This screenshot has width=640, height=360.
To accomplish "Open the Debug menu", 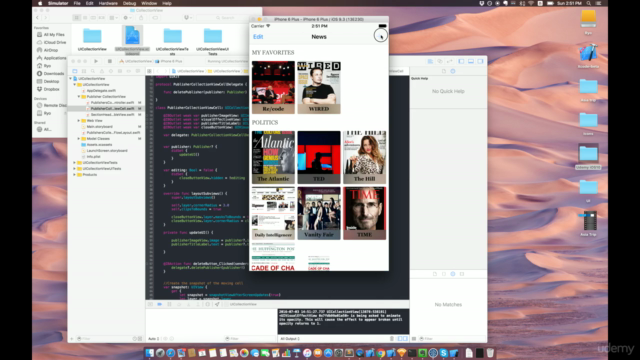I will [x=129, y=3].
